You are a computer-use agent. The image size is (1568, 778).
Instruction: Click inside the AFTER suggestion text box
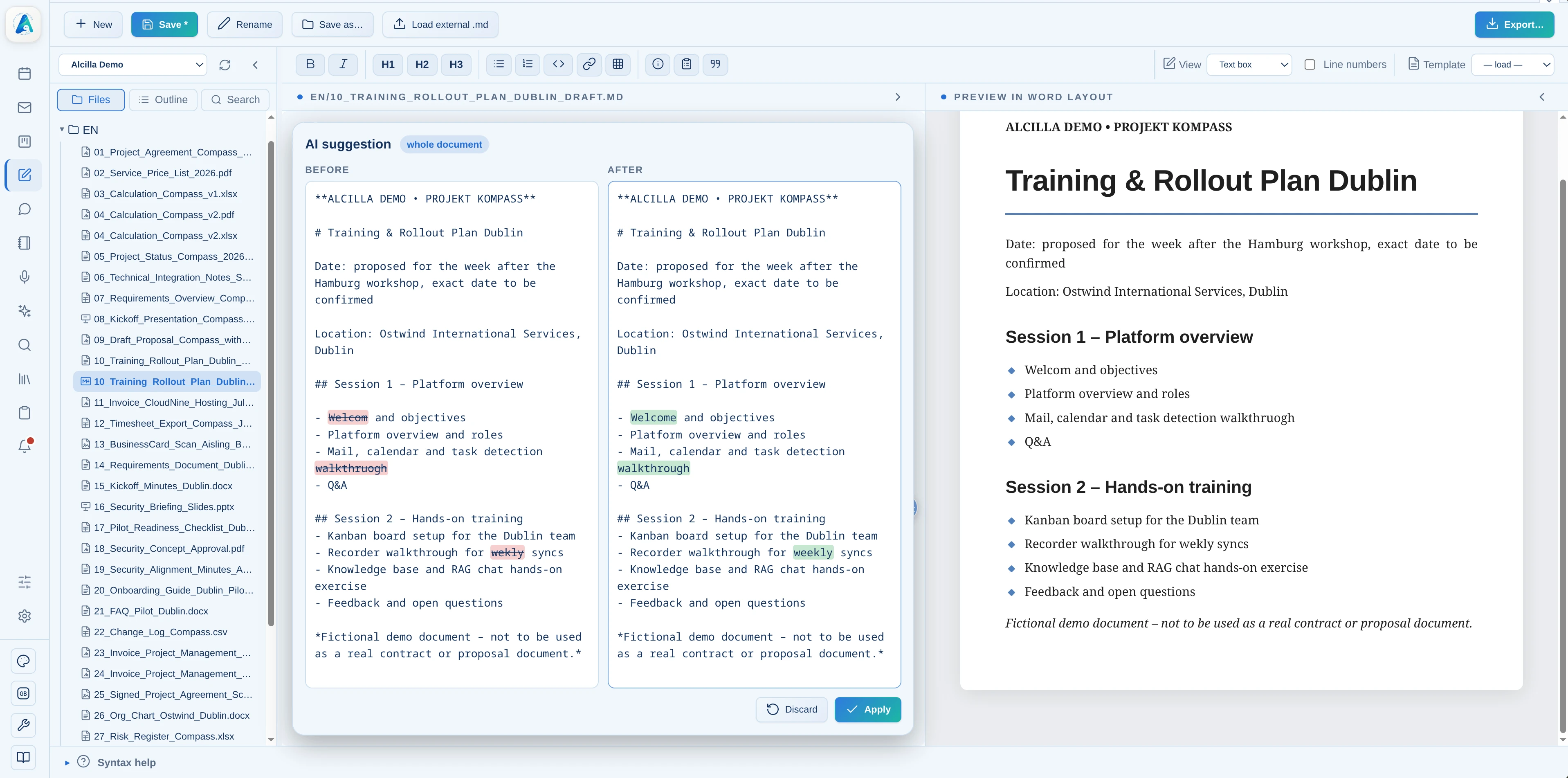pos(754,434)
